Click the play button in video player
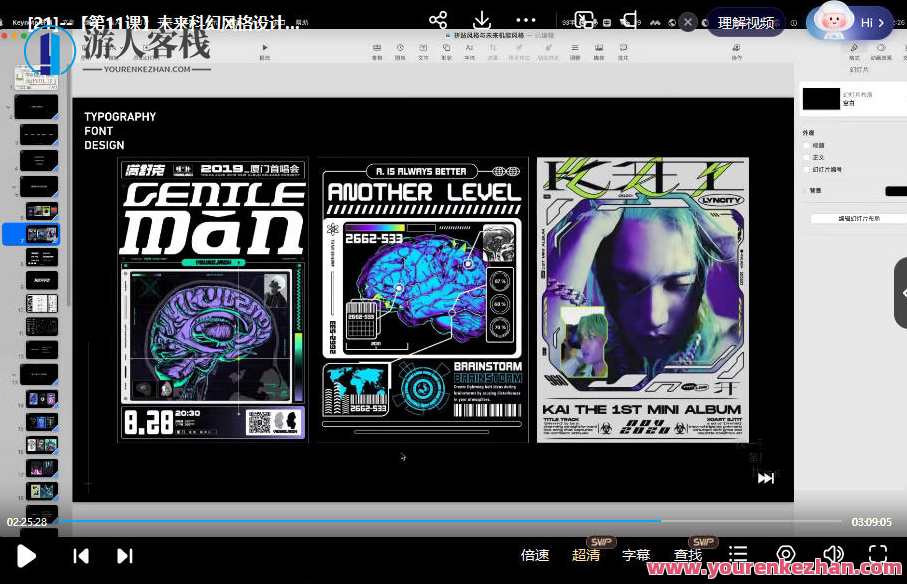 (x=27, y=556)
